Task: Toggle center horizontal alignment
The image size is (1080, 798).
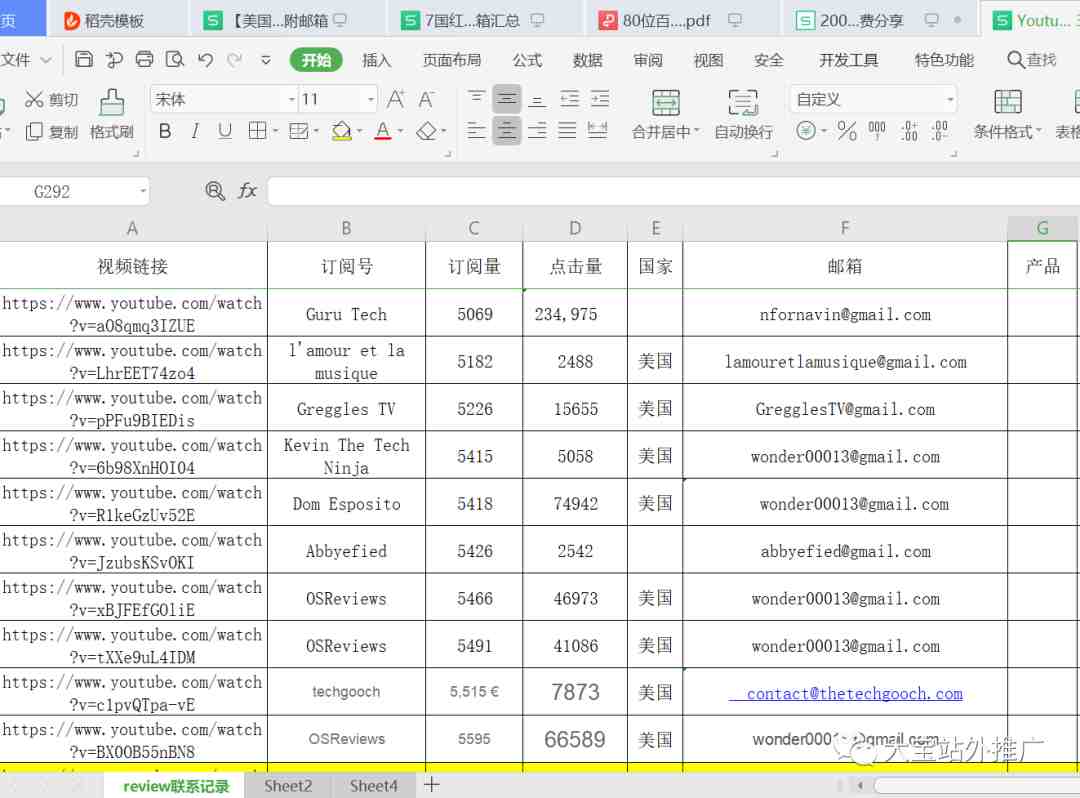Action: pos(507,130)
